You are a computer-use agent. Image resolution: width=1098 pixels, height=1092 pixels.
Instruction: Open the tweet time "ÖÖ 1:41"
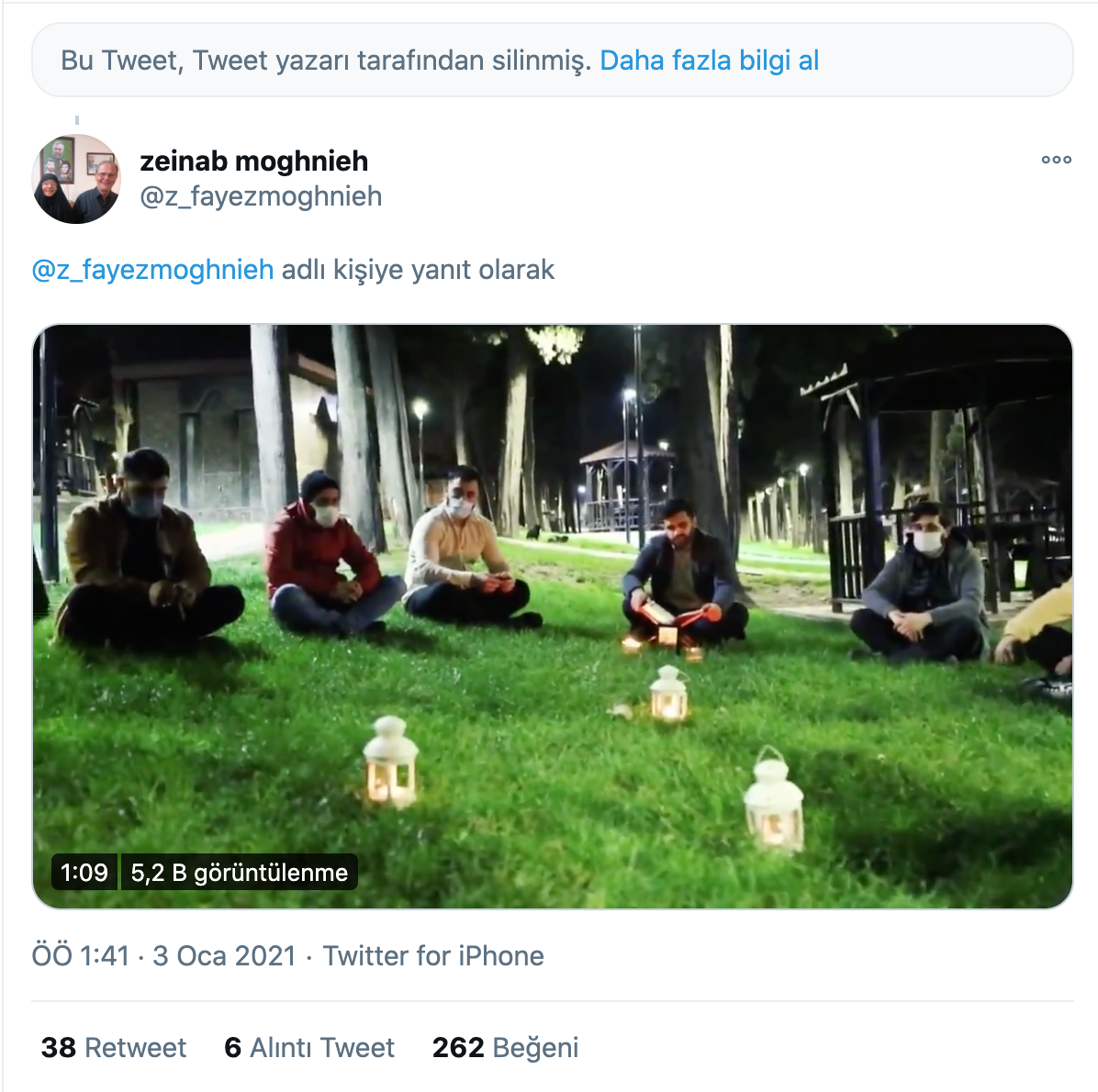81,956
